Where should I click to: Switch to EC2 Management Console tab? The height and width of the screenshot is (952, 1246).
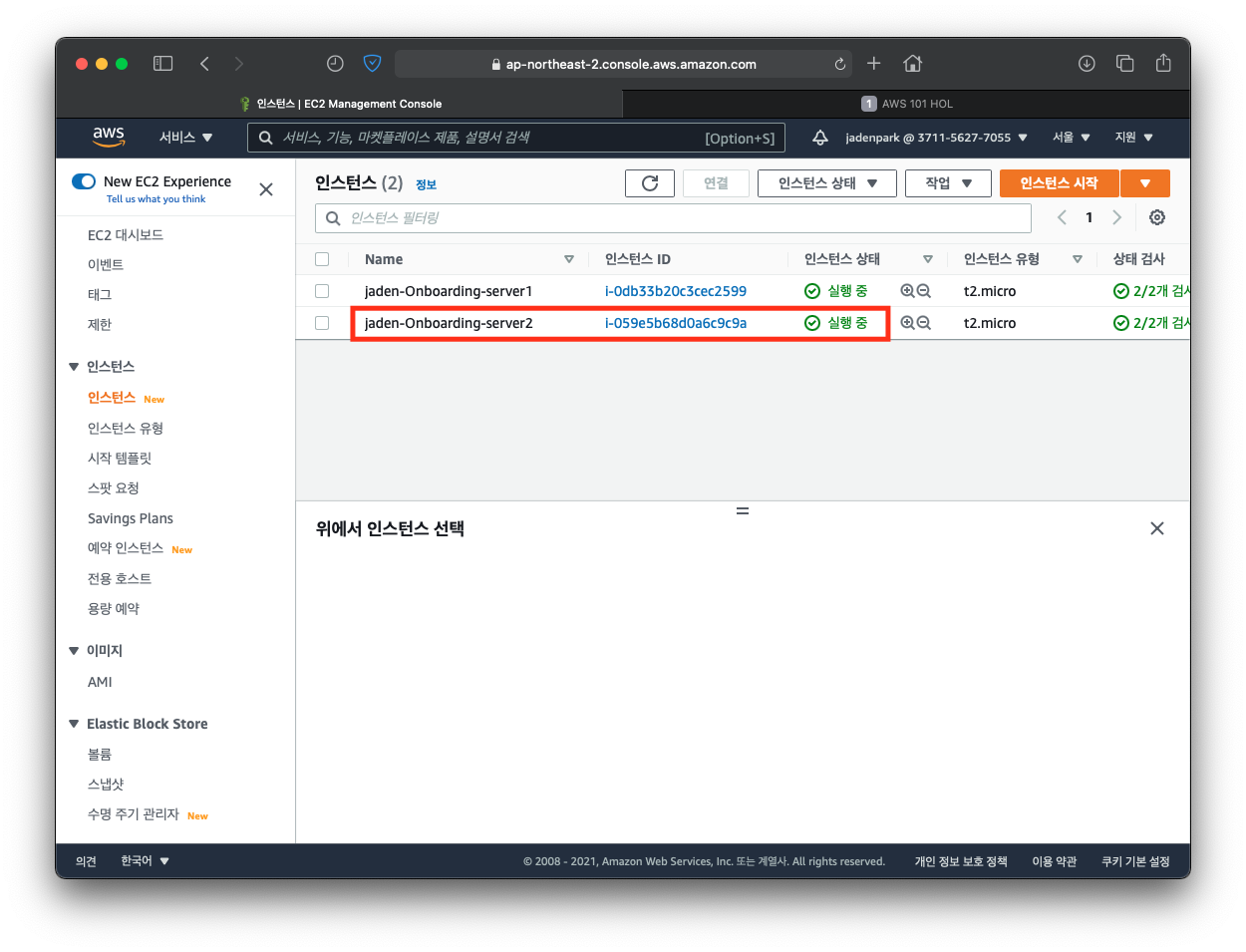(x=340, y=104)
